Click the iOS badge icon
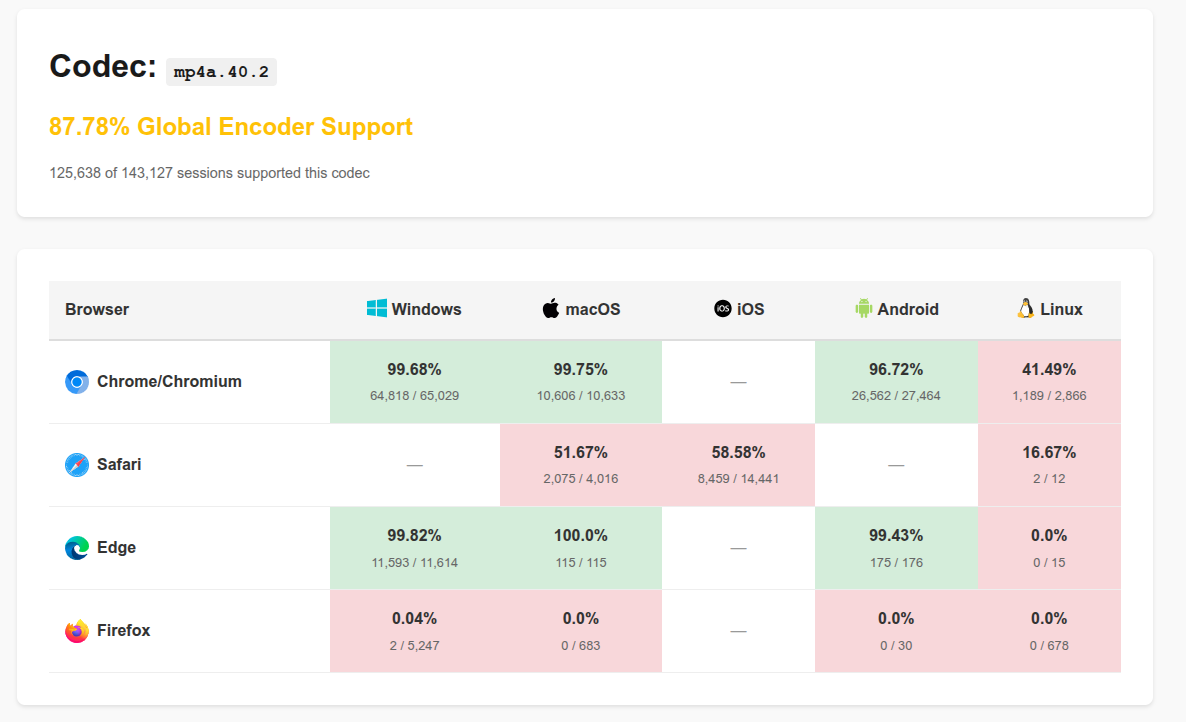The image size is (1186, 722). coord(723,309)
